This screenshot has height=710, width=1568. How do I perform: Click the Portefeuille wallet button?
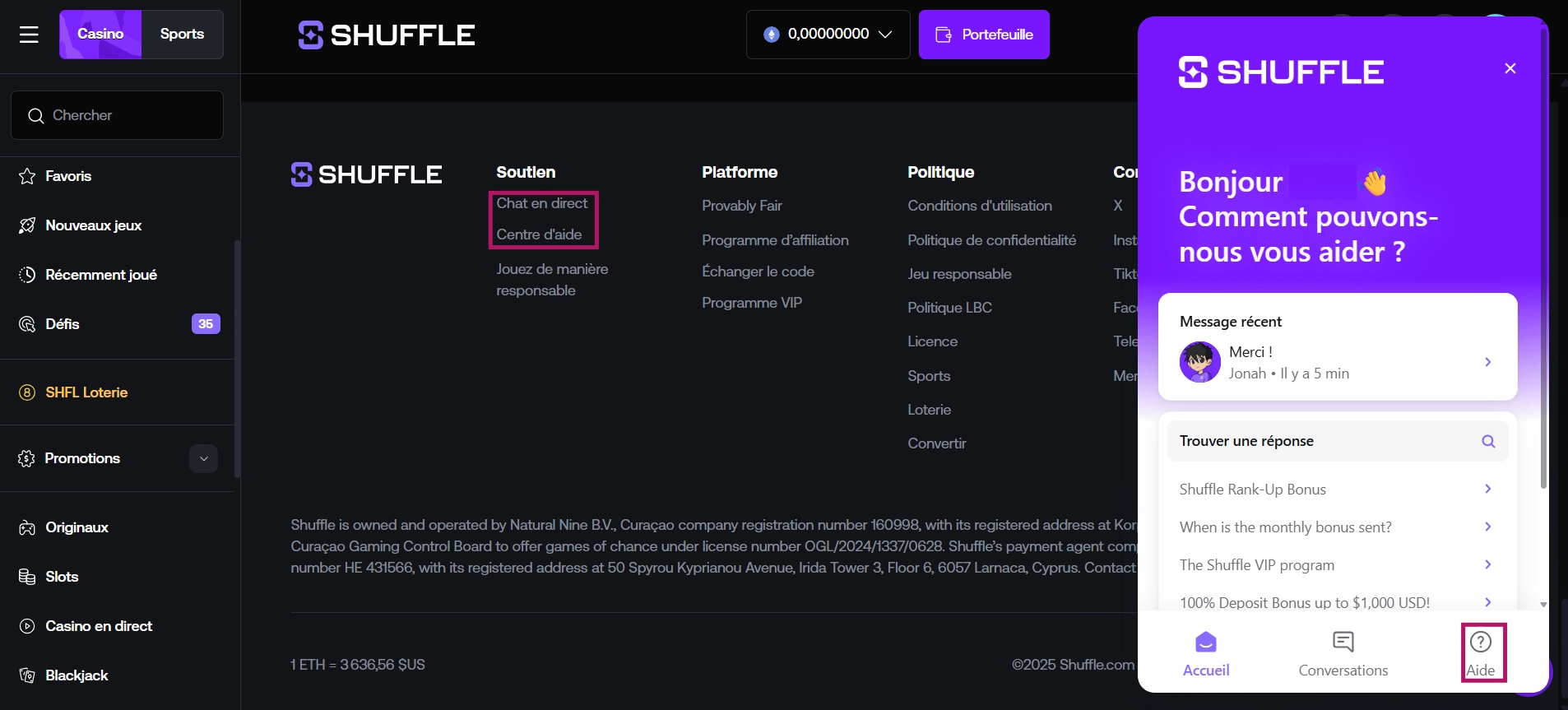(984, 35)
